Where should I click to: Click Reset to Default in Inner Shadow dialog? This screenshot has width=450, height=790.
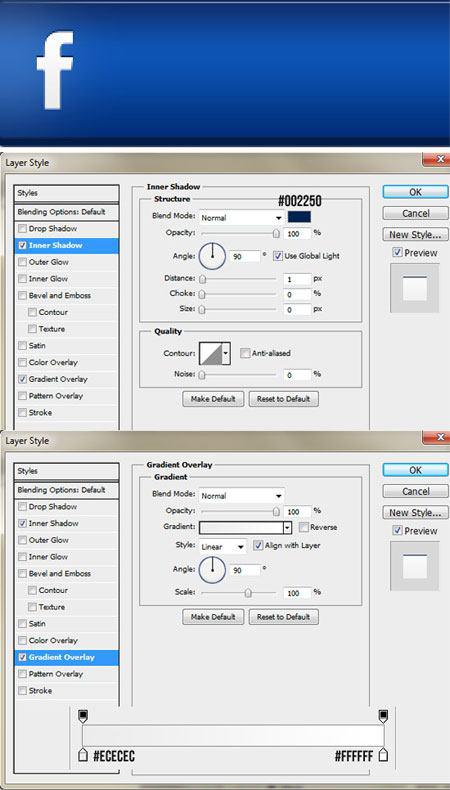point(283,399)
